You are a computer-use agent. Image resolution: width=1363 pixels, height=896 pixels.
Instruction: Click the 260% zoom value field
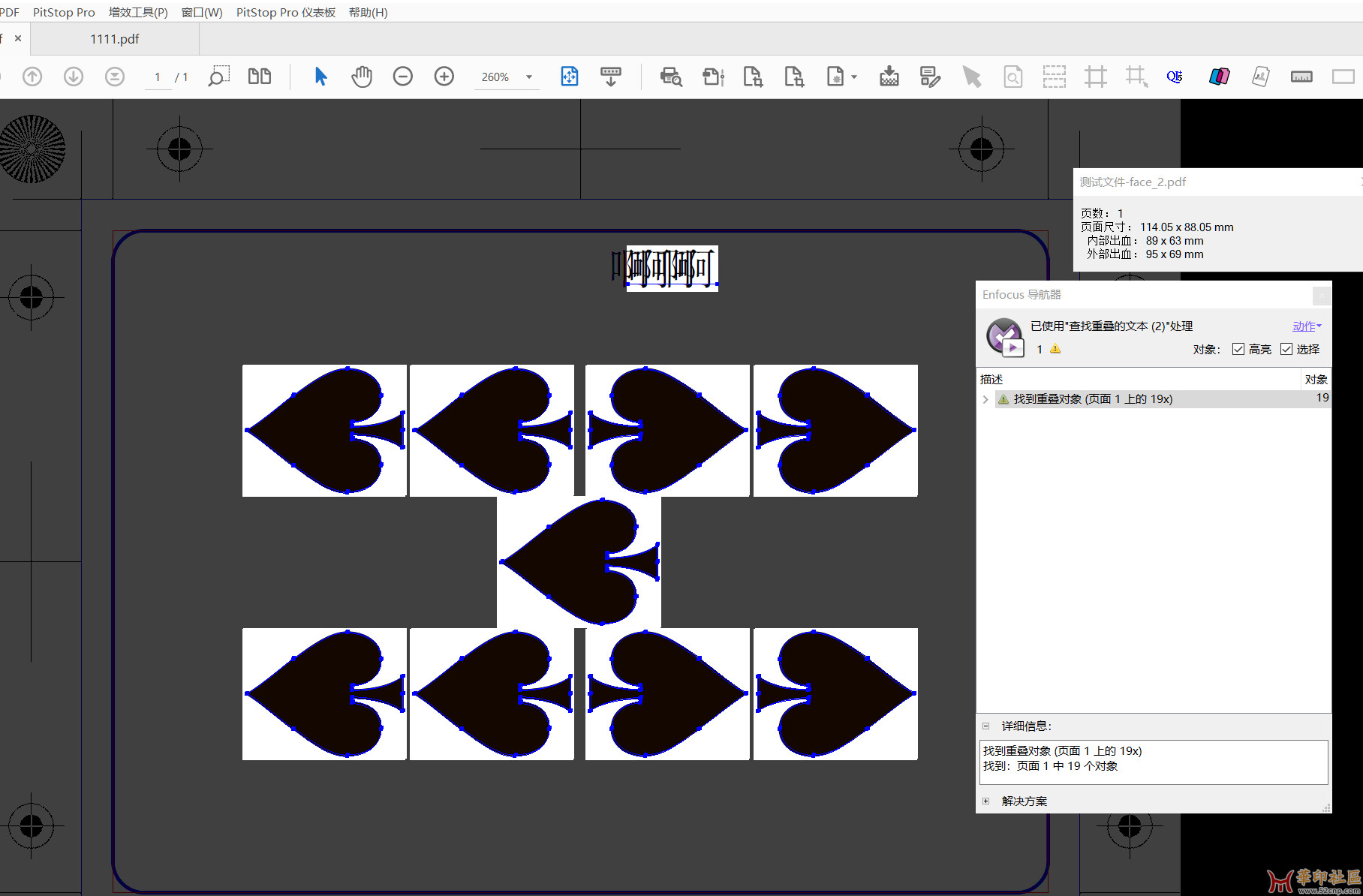[x=495, y=77]
